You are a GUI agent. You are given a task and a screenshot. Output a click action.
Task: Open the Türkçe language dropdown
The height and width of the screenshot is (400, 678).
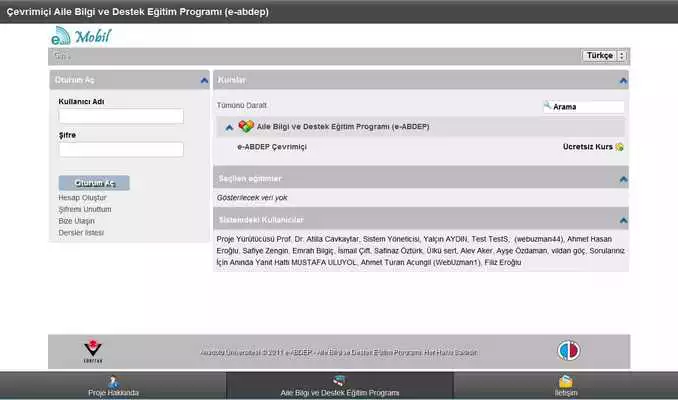pos(604,56)
